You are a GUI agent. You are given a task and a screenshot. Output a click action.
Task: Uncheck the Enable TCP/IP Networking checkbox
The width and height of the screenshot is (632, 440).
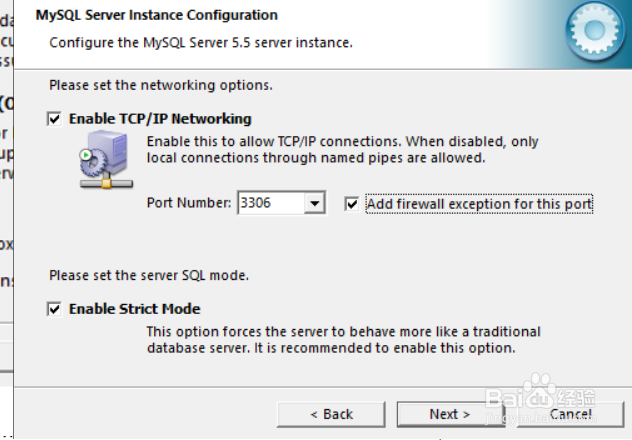54,119
